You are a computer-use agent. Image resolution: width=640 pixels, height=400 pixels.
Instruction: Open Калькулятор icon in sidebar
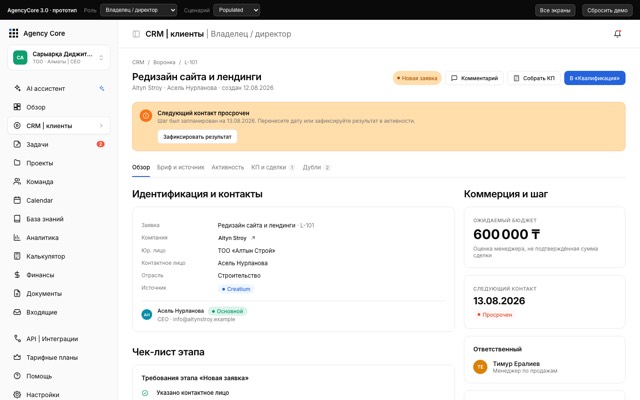[x=17, y=256]
